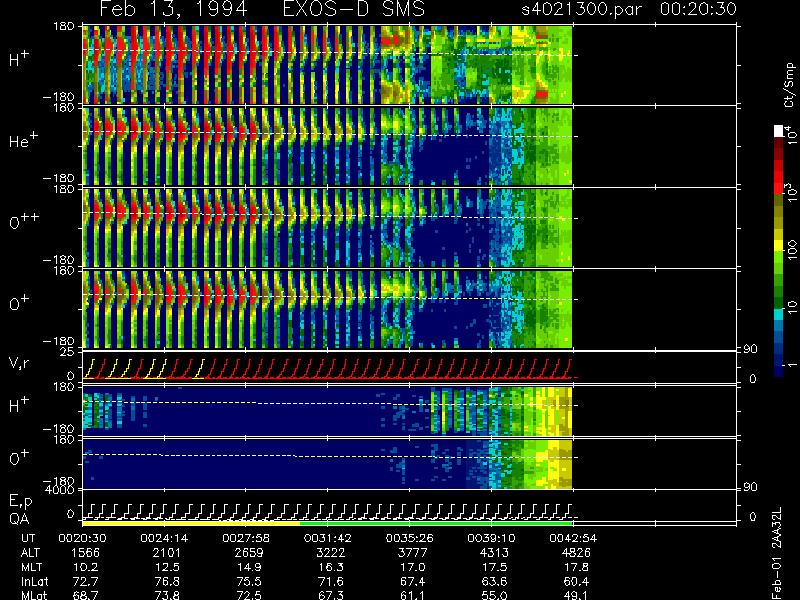Select the '25' label of V,r panel
800x600 pixels.
pyautogui.click(x=68, y=352)
